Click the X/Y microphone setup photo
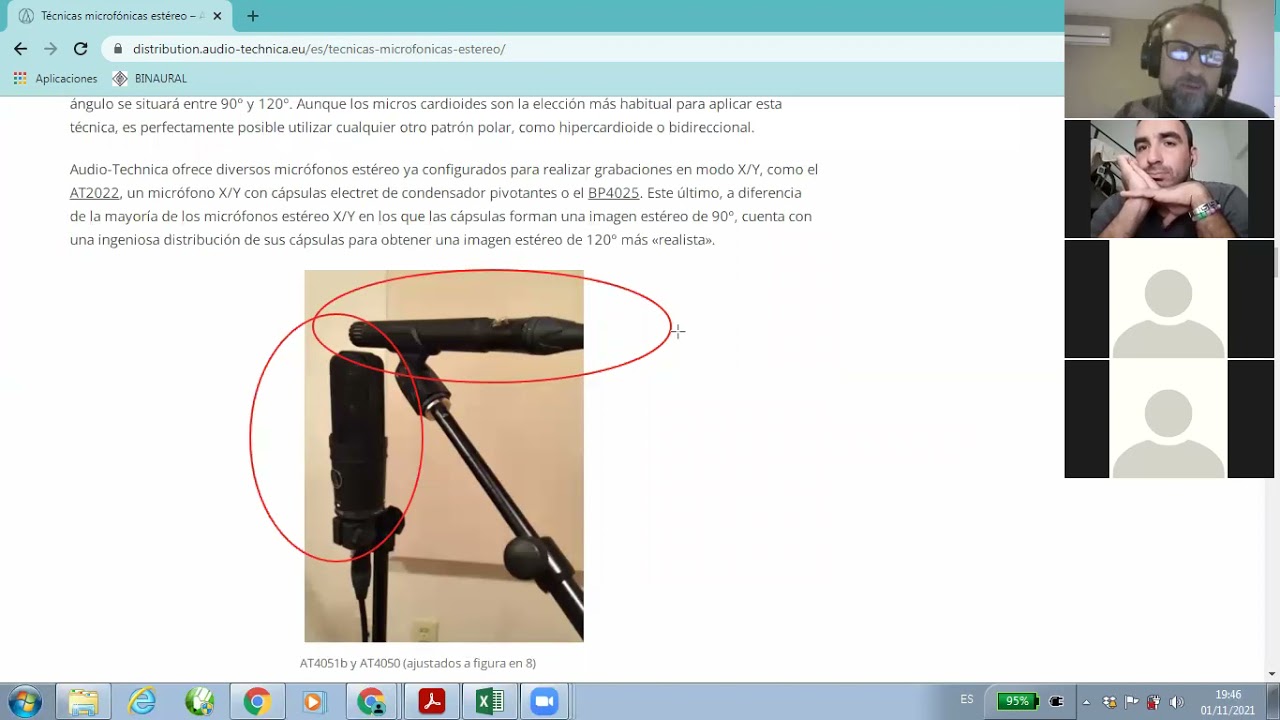 (x=444, y=456)
